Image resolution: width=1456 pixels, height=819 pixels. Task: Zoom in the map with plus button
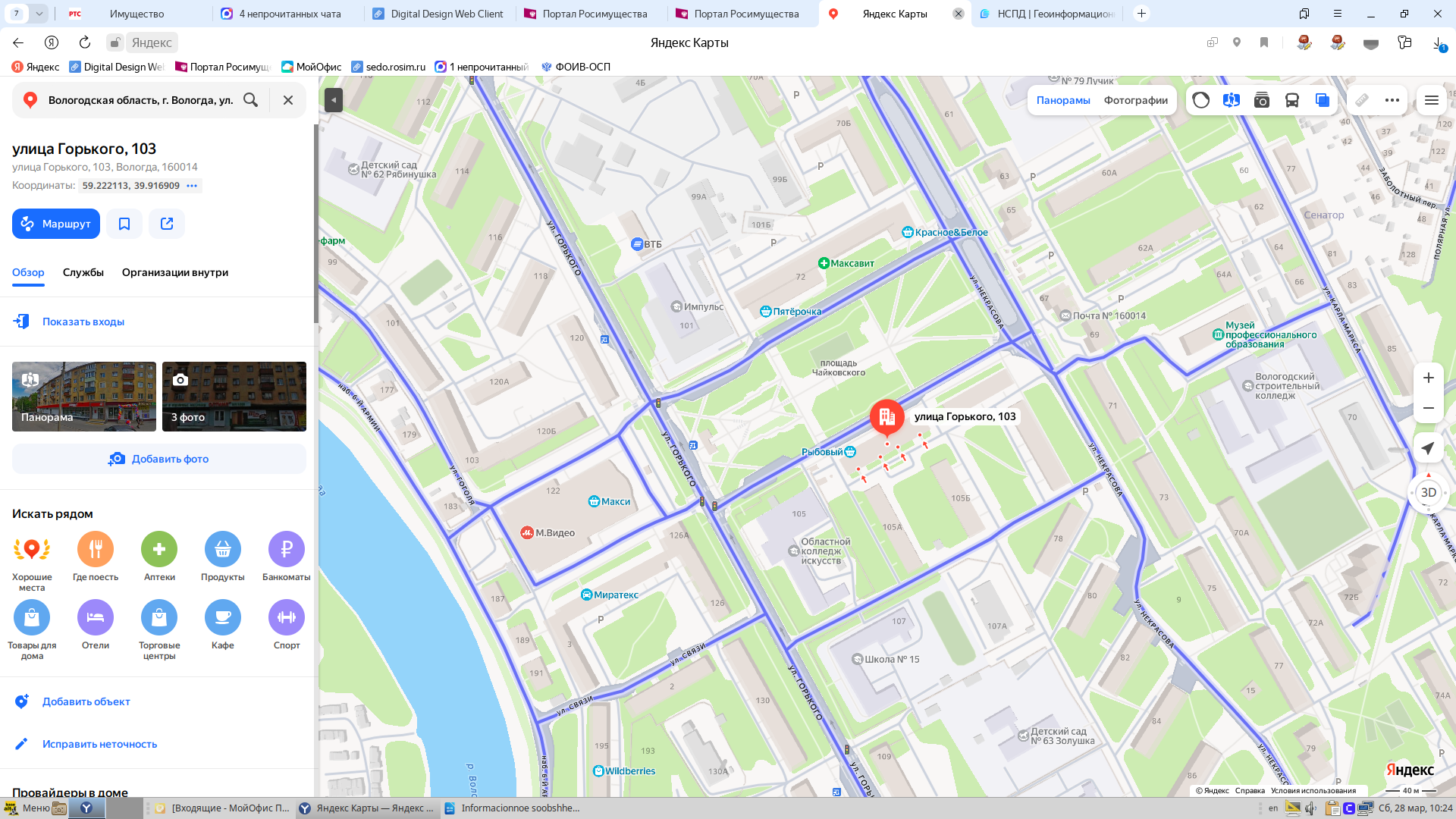pyautogui.click(x=1429, y=378)
